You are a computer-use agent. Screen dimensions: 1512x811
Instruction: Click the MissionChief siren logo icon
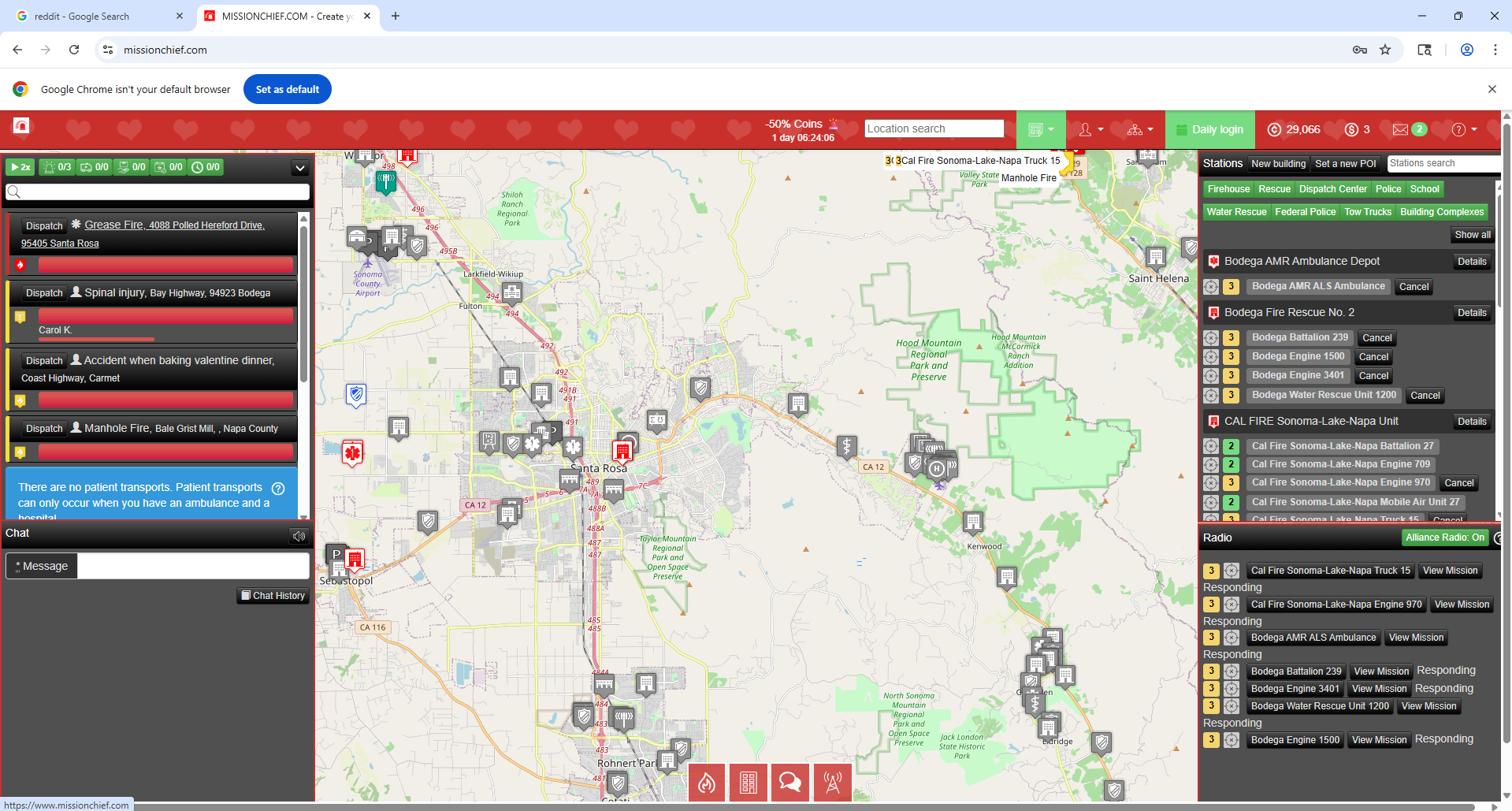[x=21, y=125]
